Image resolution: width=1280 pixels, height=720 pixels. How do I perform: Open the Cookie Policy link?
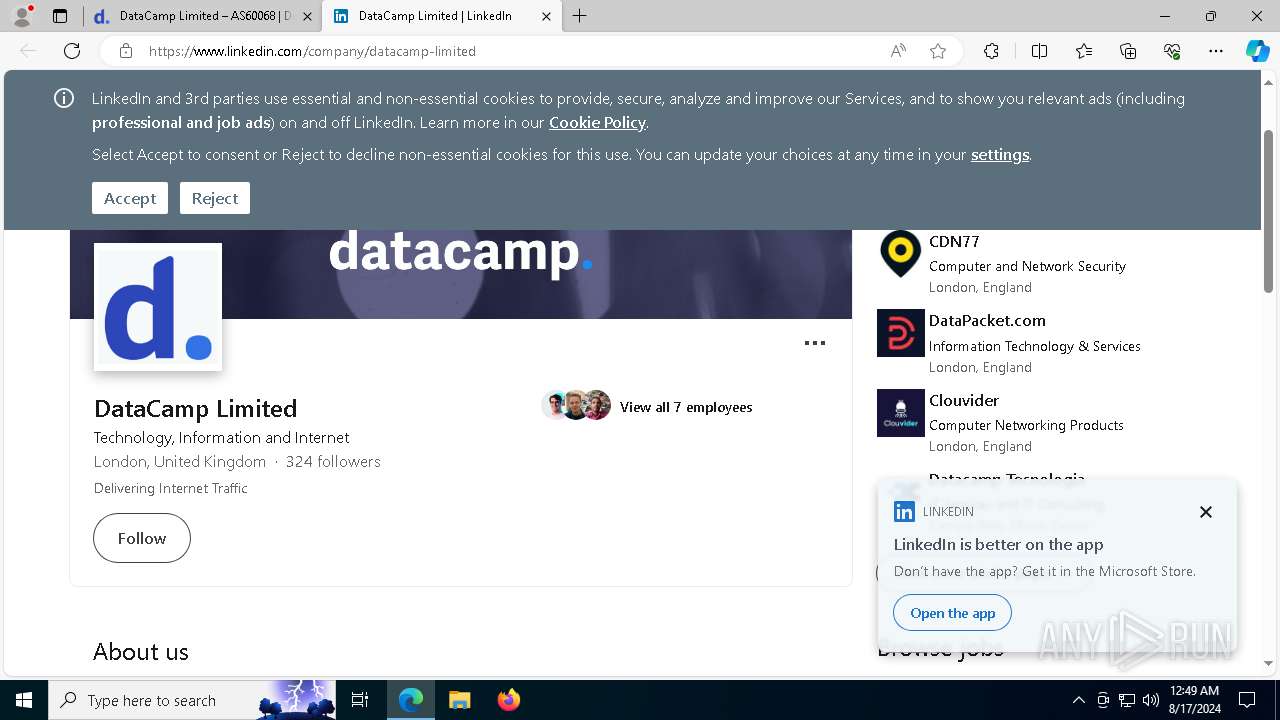tap(597, 122)
